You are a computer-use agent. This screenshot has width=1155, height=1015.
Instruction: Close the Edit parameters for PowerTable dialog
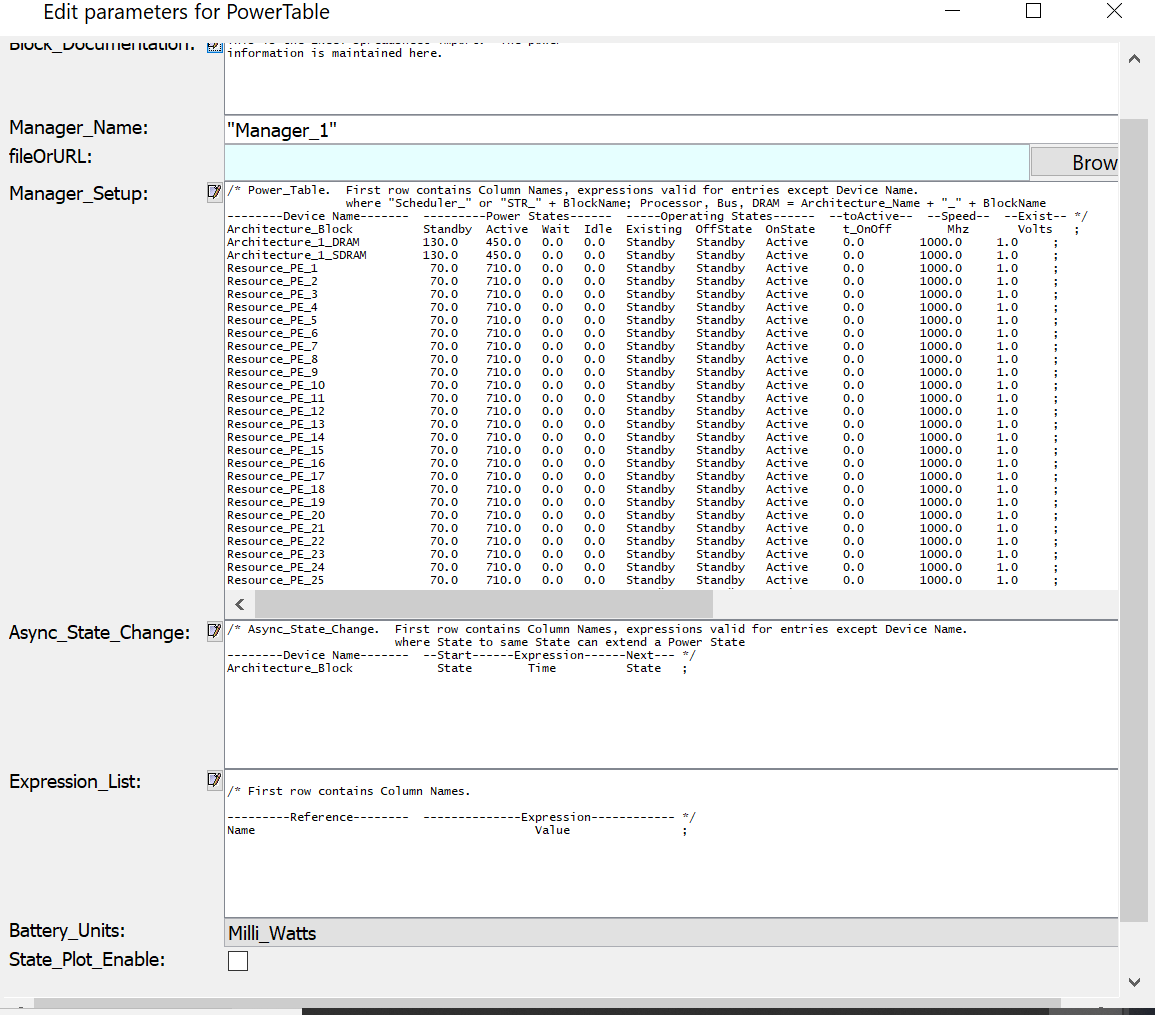(1114, 11)
